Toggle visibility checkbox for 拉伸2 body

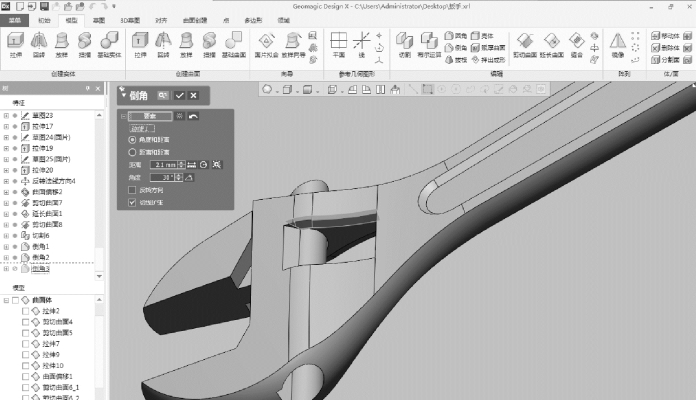[26, 311]
